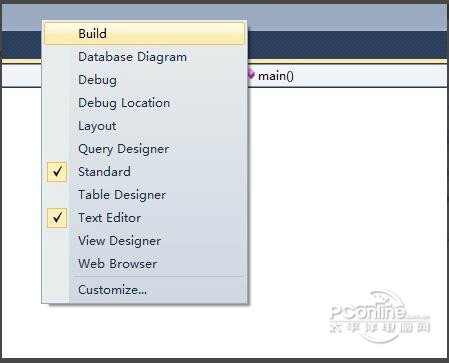Enable the Query Designer toolbar
Screen dimensions: 449x363
[x=144, y=149]
